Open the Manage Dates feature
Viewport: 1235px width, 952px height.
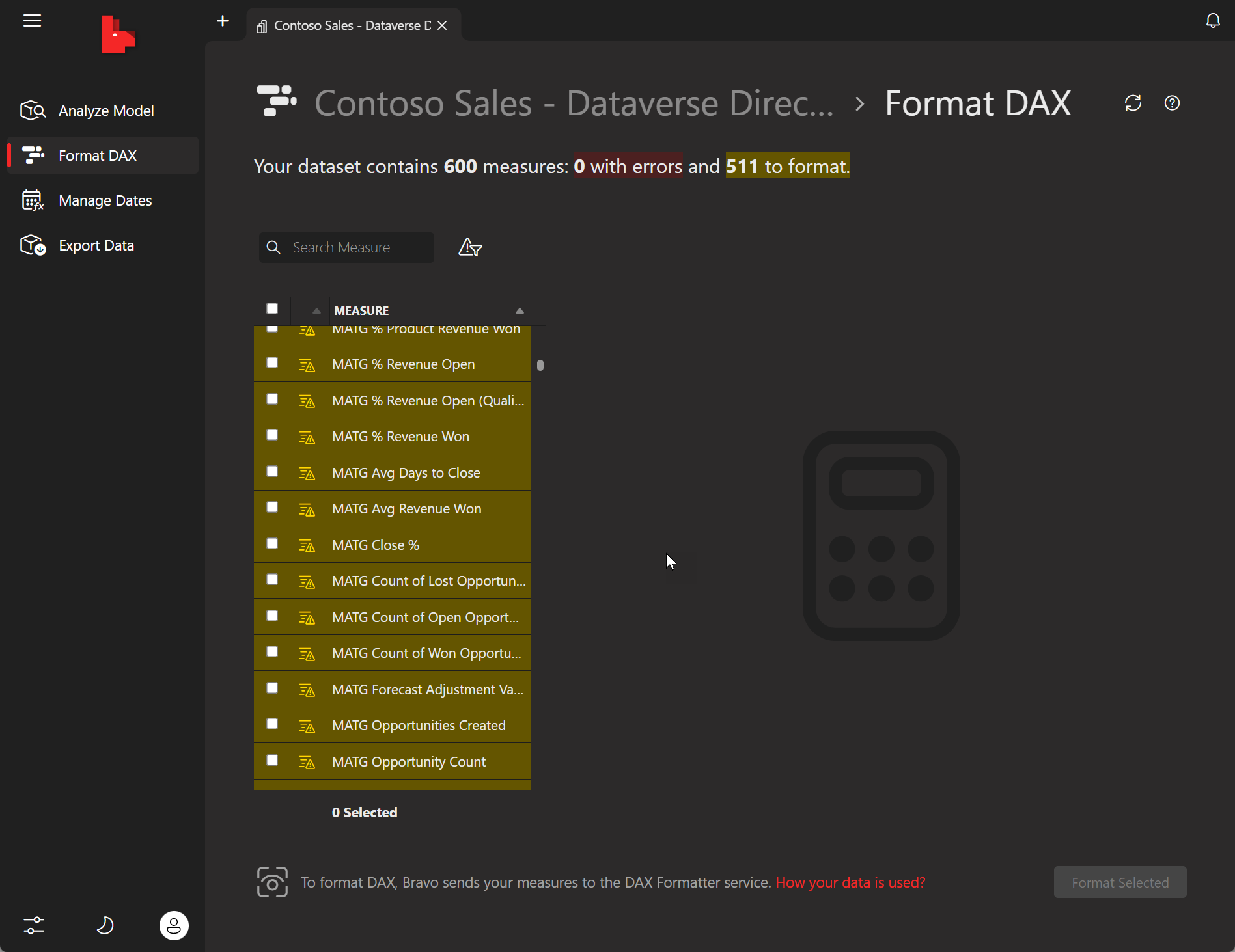click(x=105, y=200)
